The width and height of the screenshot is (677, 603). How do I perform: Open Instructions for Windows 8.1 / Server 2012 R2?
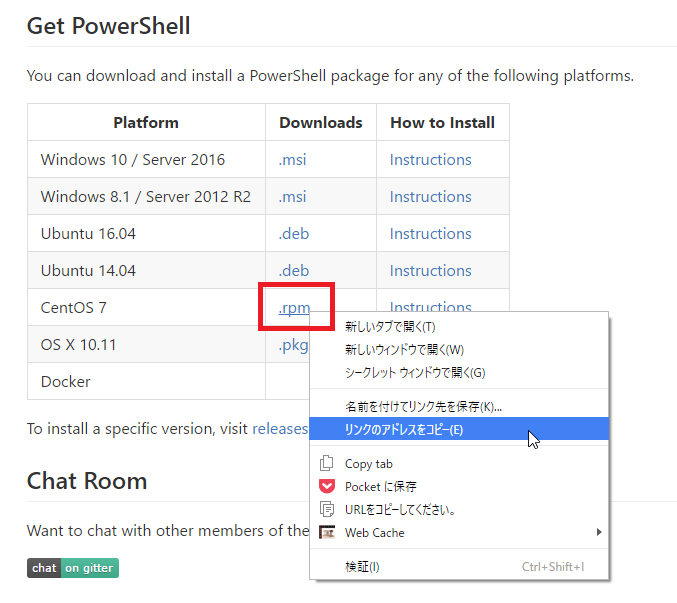[430, 197]
